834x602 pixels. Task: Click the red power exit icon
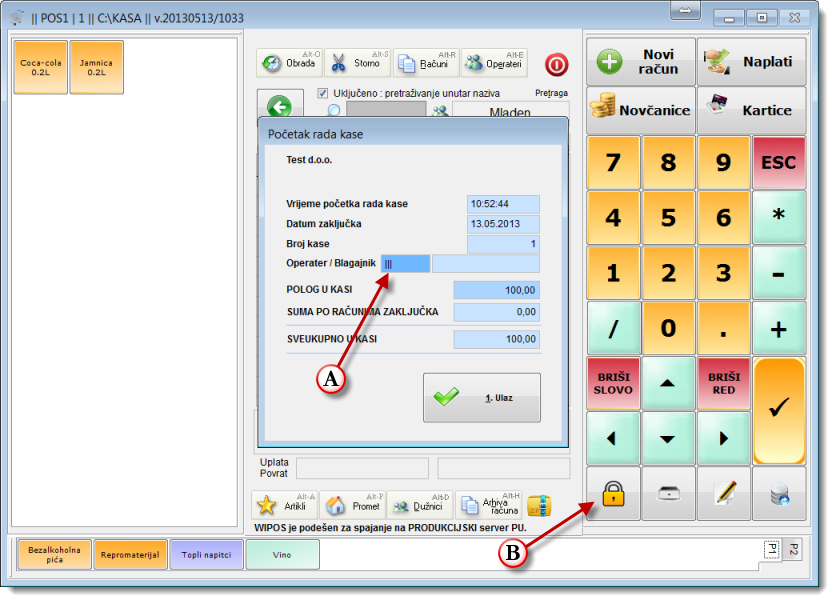[556, 65]
